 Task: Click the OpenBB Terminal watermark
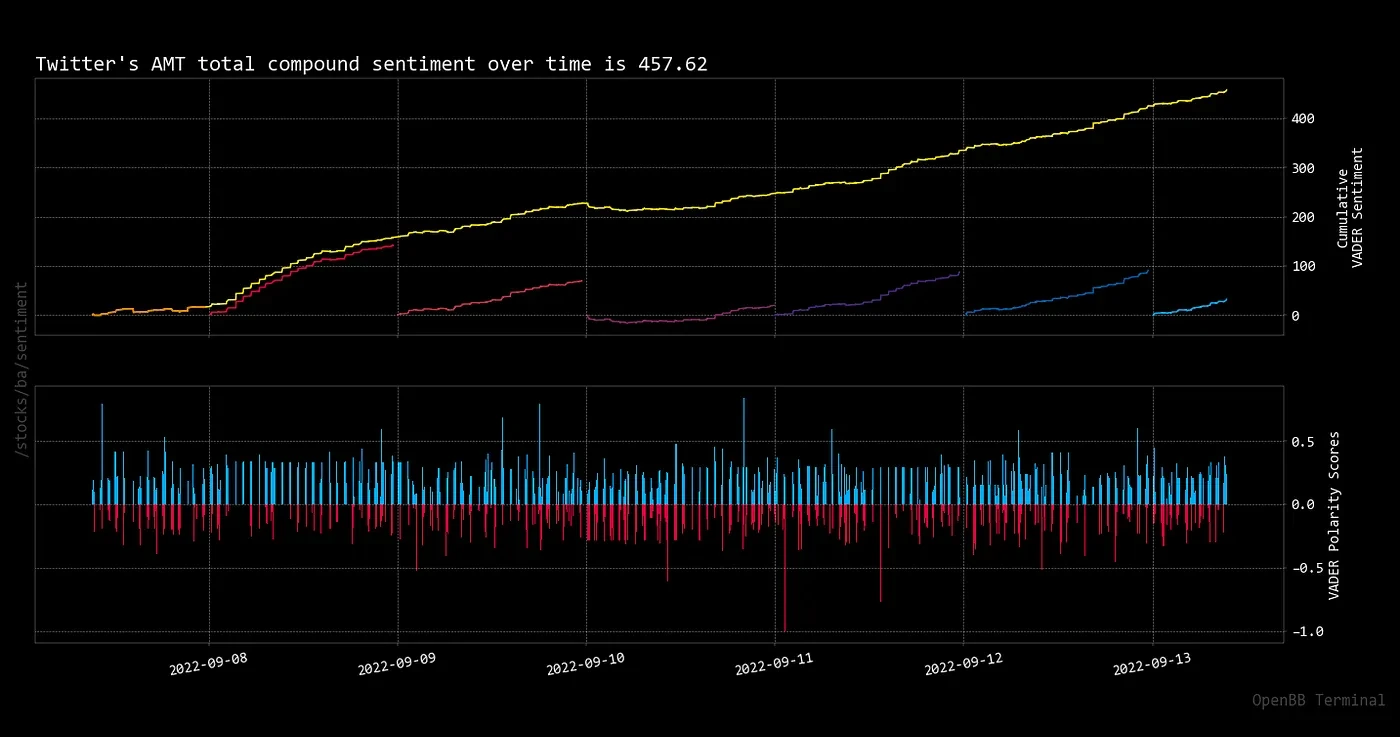tap(1318, 701)
